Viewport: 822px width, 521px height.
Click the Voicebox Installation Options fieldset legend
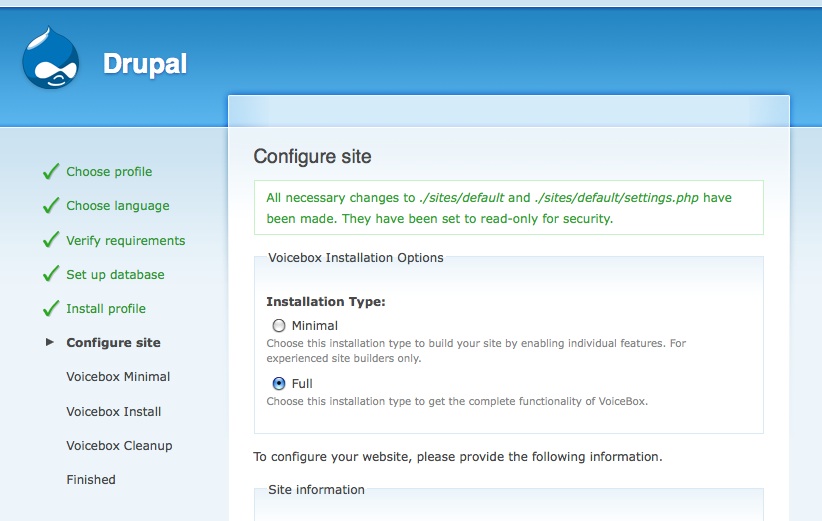pos(355,258)
